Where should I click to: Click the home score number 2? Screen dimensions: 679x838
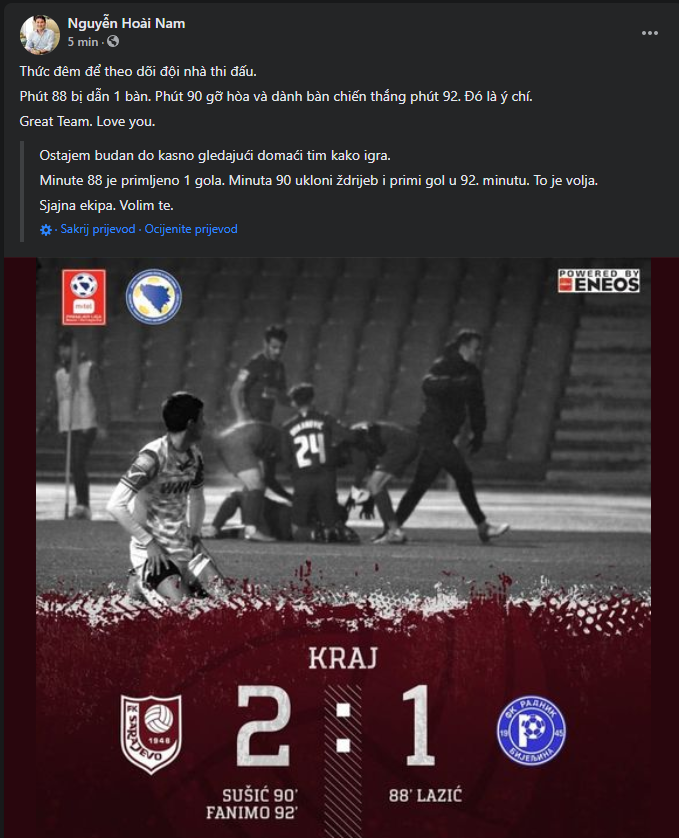click(264, 726)
